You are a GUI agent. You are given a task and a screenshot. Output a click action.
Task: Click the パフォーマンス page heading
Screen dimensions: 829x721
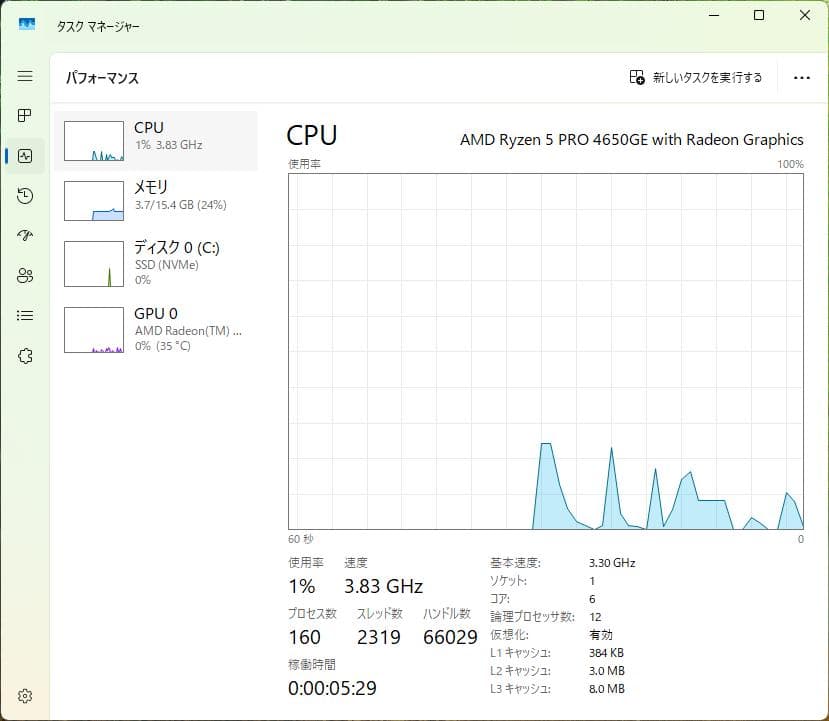(101, 77)
